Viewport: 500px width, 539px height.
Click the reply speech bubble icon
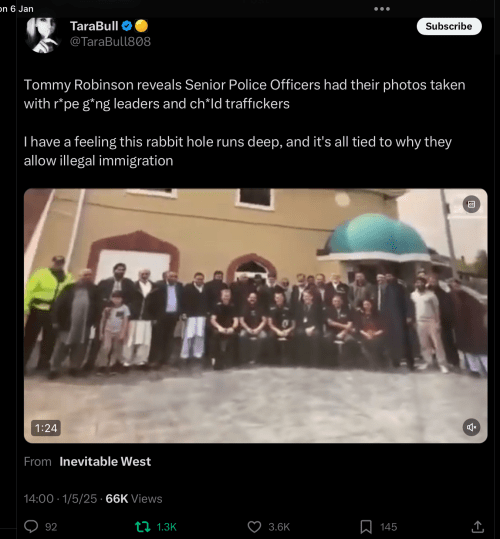[31, 527]
